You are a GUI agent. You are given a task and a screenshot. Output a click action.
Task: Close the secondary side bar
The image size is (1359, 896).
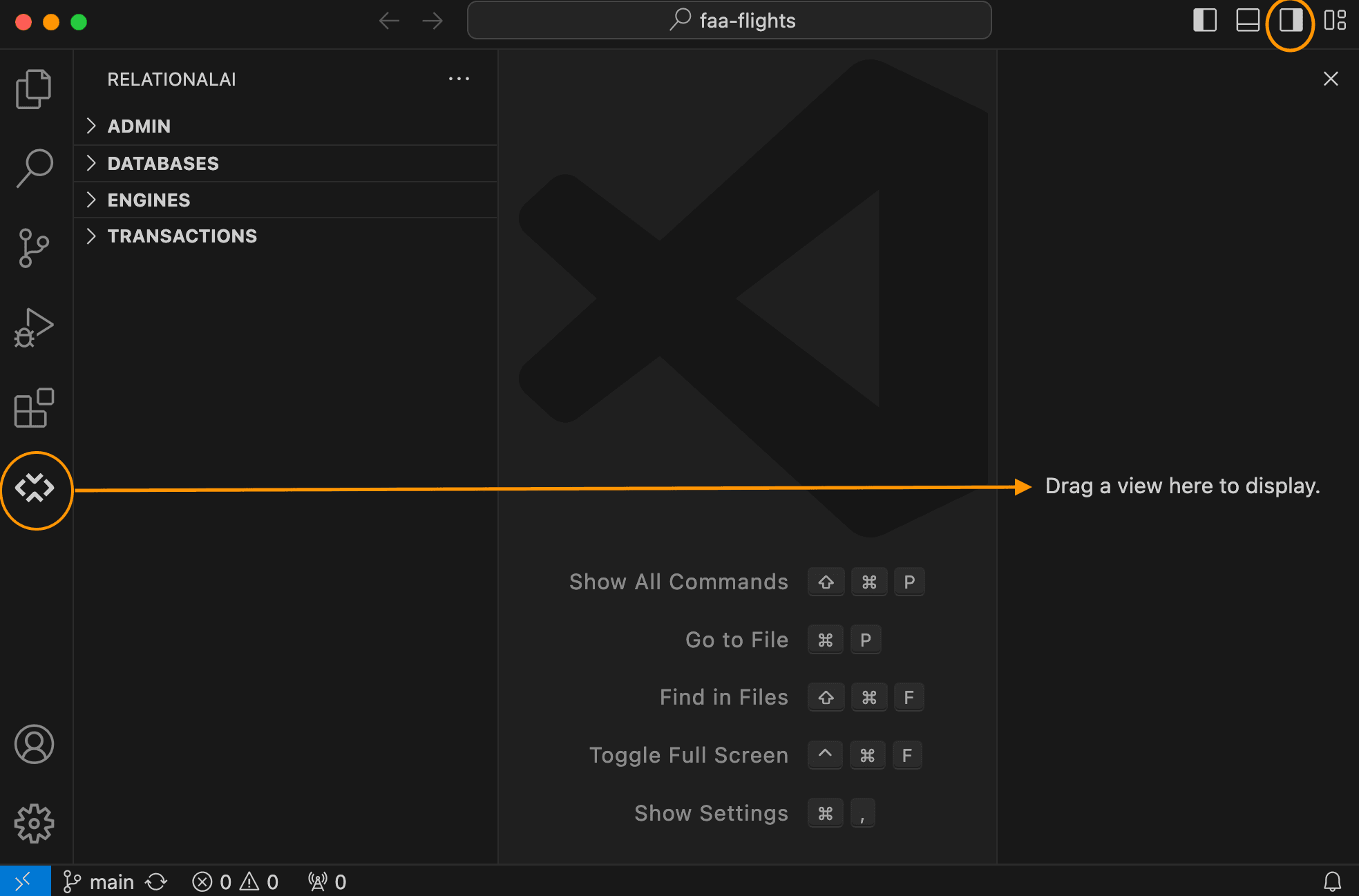1331,79
